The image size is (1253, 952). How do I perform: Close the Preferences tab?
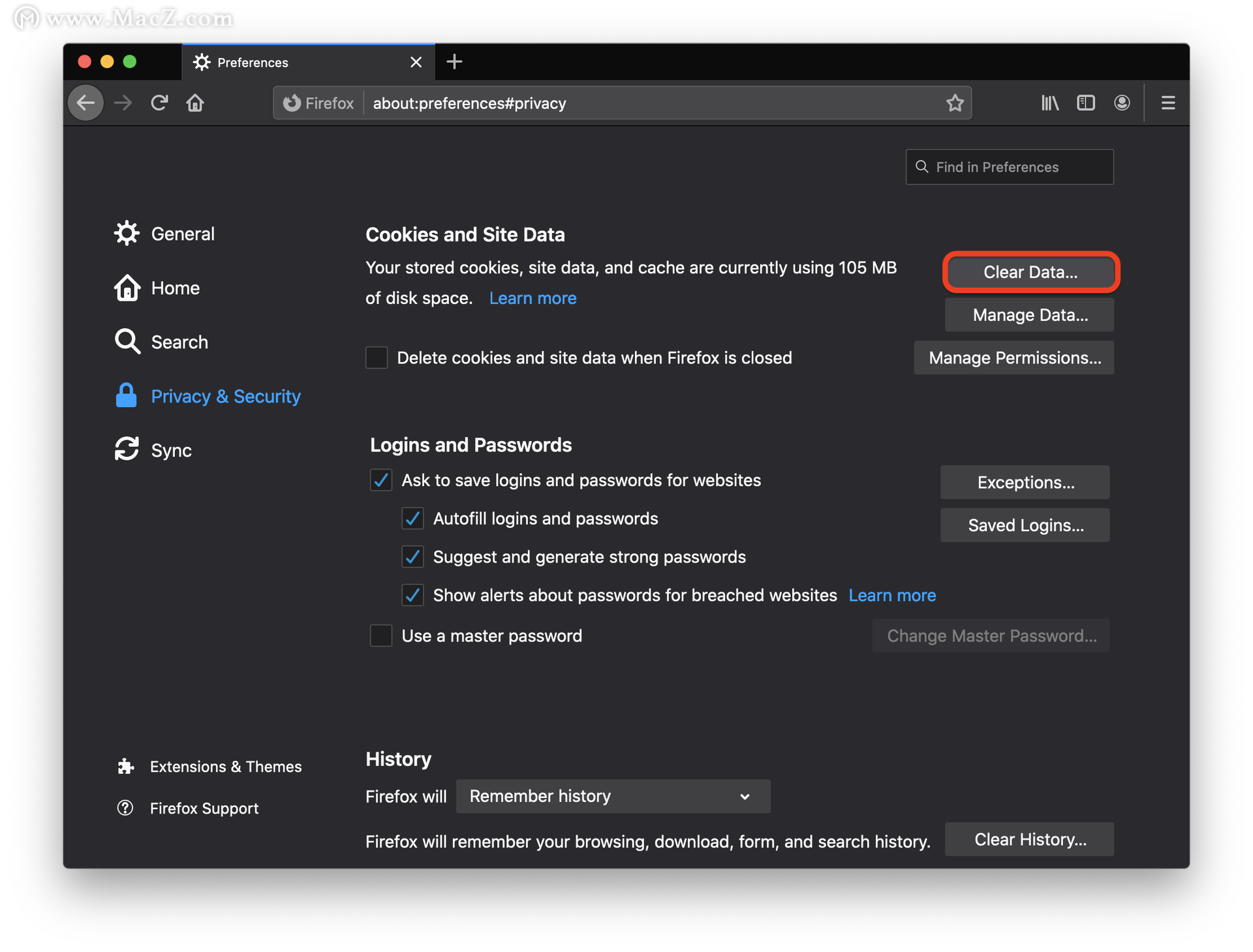click(x=416, y=62)
